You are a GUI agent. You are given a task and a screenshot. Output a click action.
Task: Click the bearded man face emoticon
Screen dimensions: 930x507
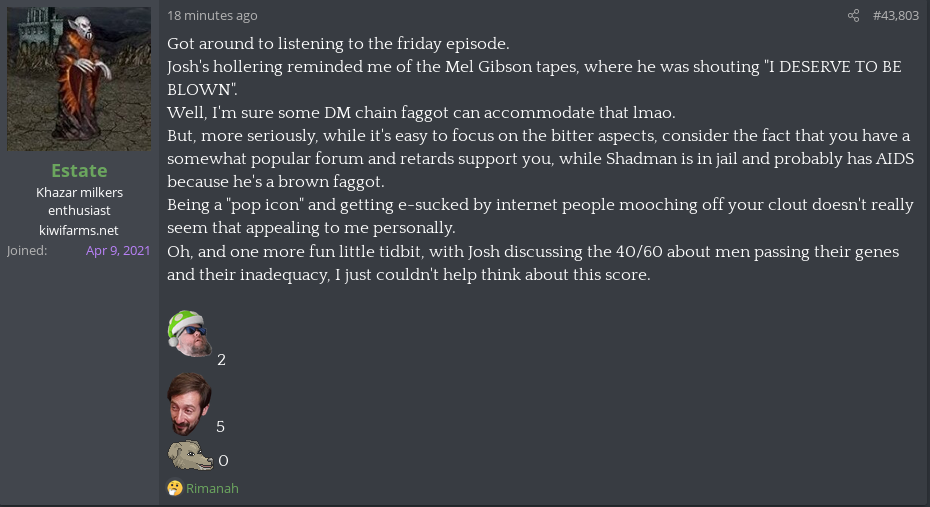189,404
